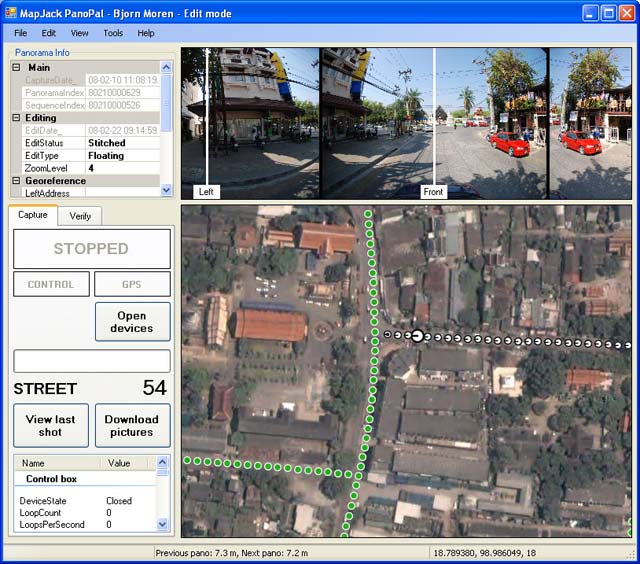The image size is (640, 564).
Task: Collapse the Main property group
Action: [x=16, y=67]
